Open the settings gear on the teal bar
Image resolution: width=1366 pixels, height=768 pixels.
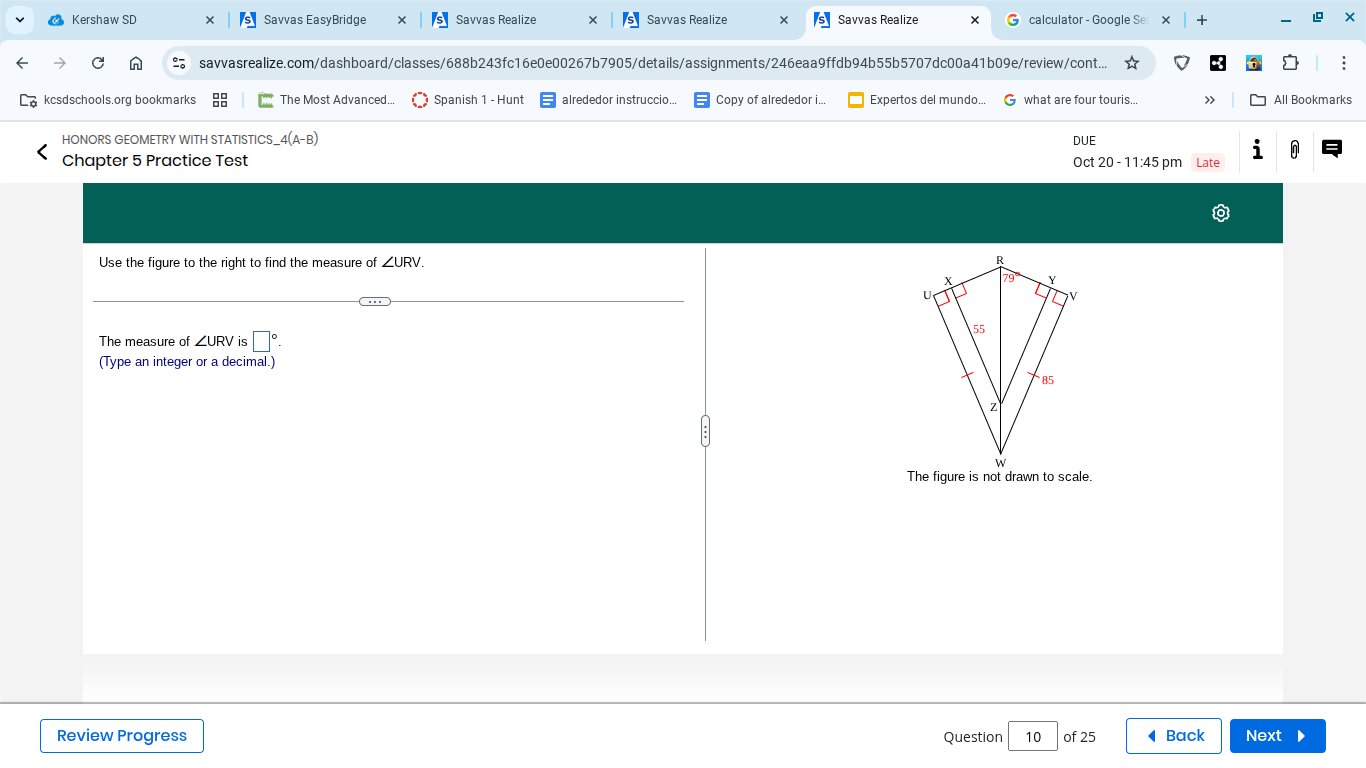(1220, 213)
